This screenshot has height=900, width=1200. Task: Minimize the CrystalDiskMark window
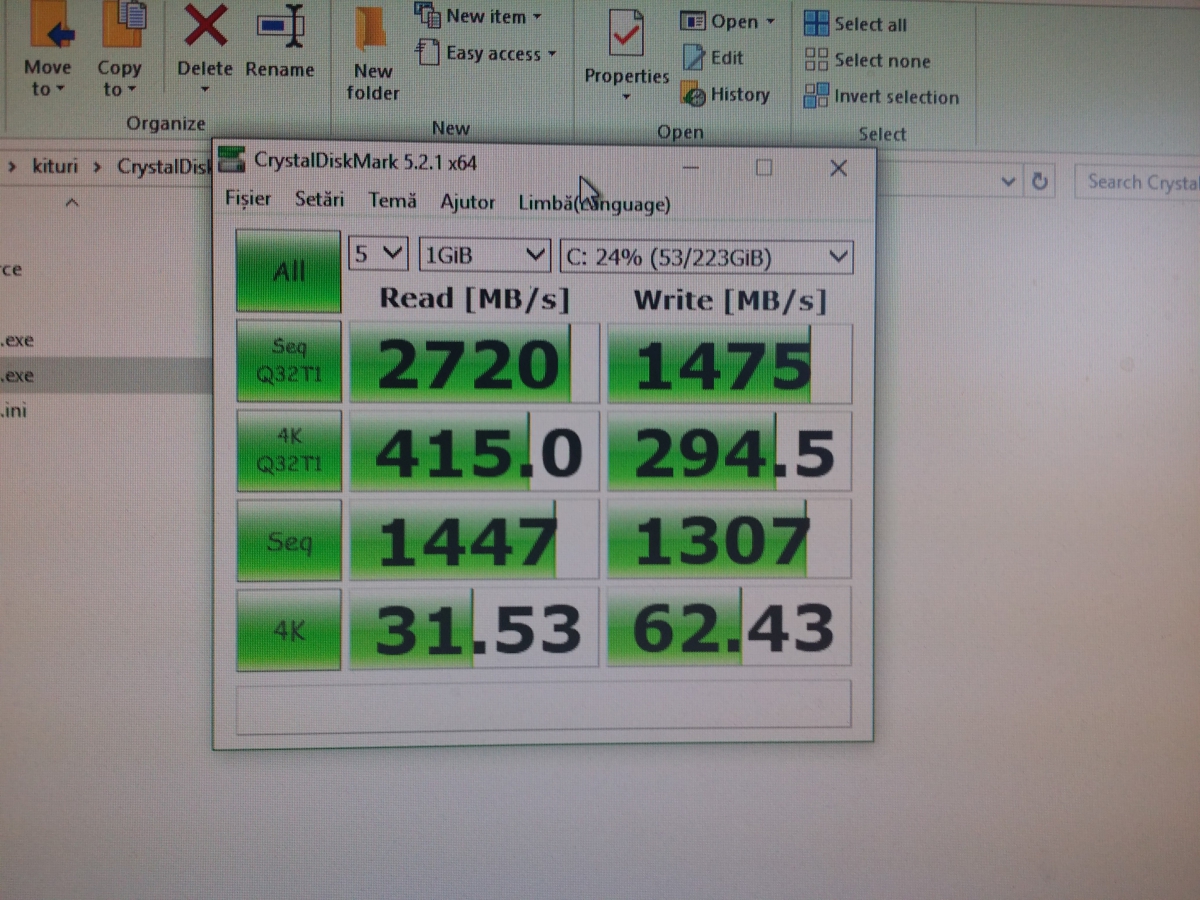(x=693, y=167)
